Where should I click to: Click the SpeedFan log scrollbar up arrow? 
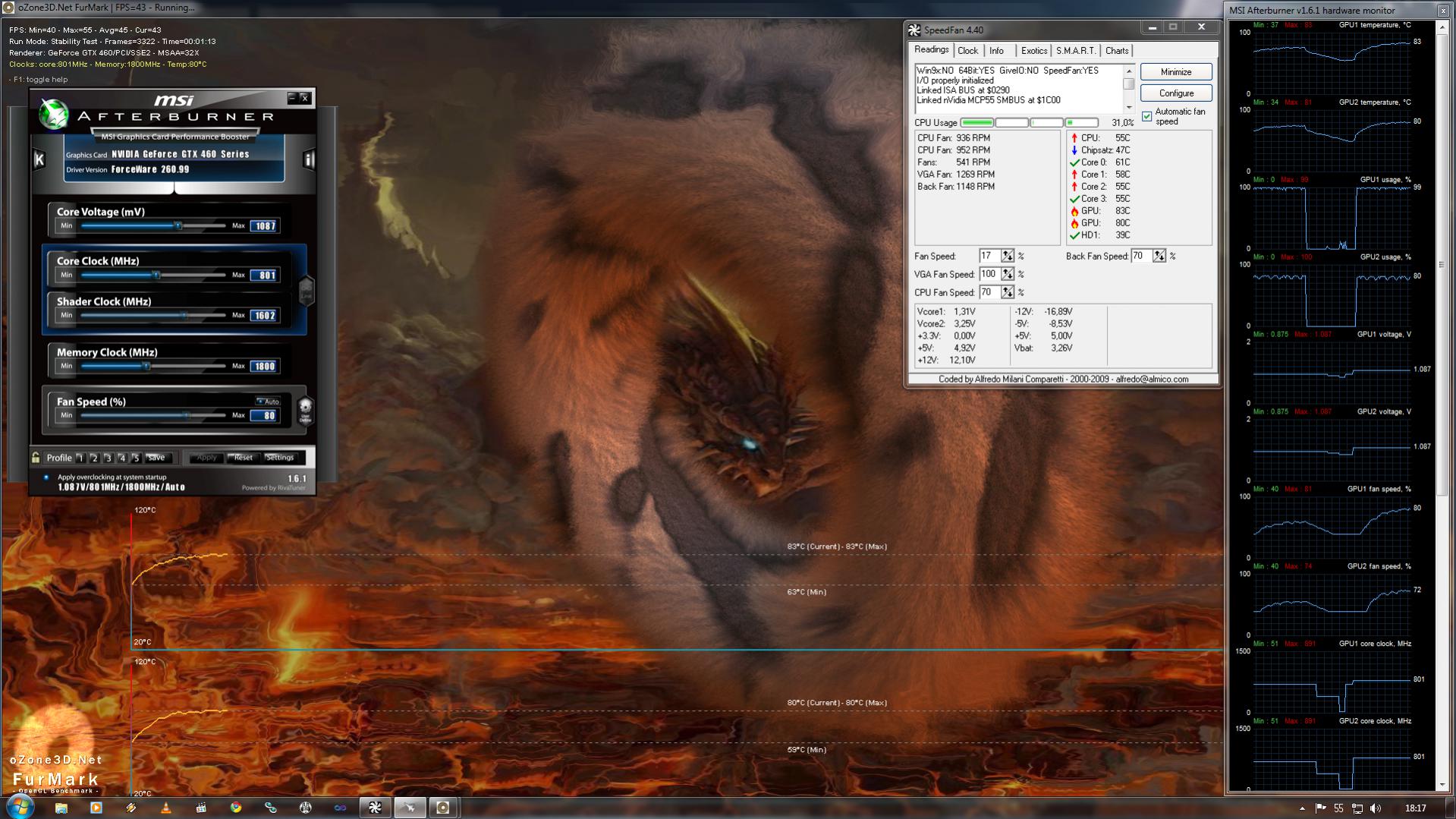[1129, 71]
